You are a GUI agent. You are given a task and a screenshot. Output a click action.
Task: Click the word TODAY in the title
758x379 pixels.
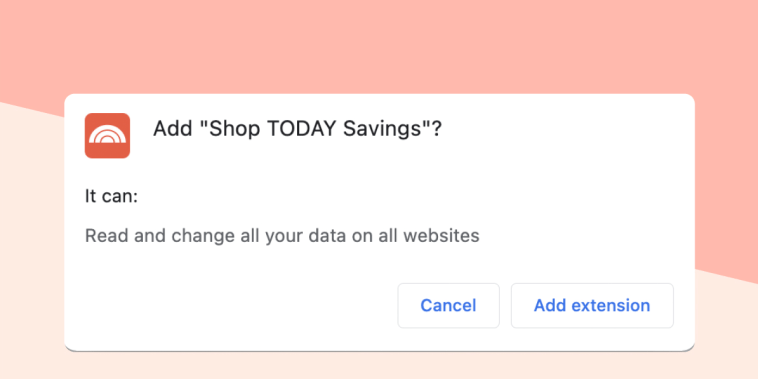pyautogui.click(x=302, y=129)
